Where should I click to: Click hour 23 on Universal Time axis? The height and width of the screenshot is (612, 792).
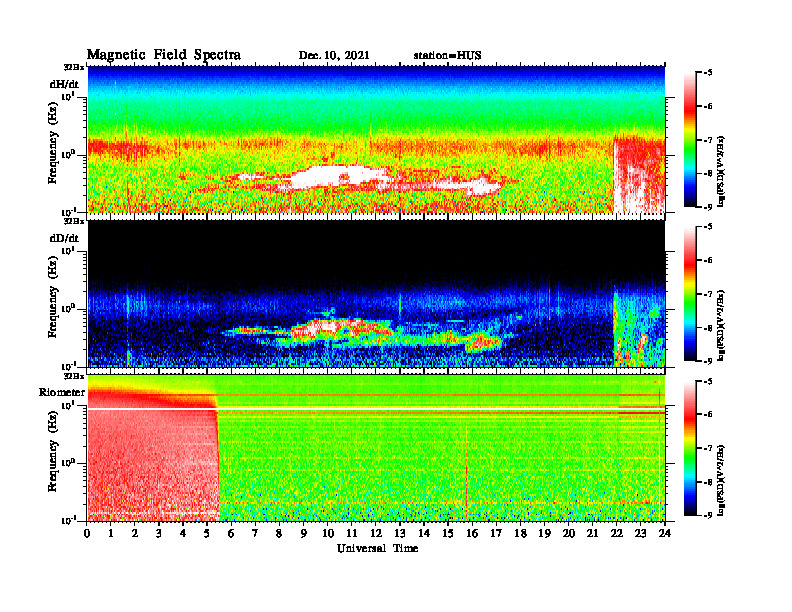pos(640,533)
